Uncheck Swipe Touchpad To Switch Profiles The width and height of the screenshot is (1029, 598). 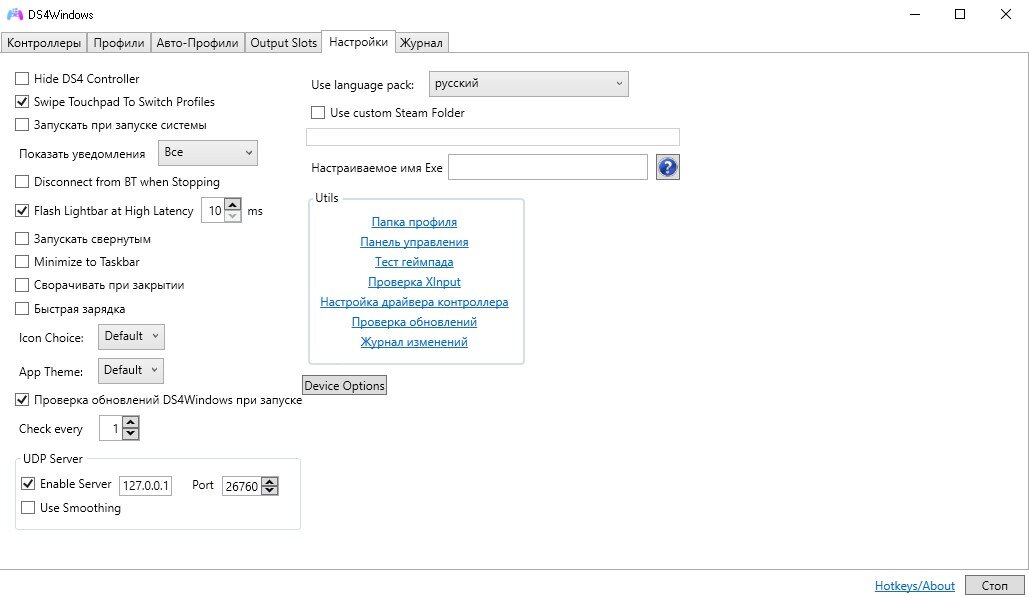tap(22, 102)
